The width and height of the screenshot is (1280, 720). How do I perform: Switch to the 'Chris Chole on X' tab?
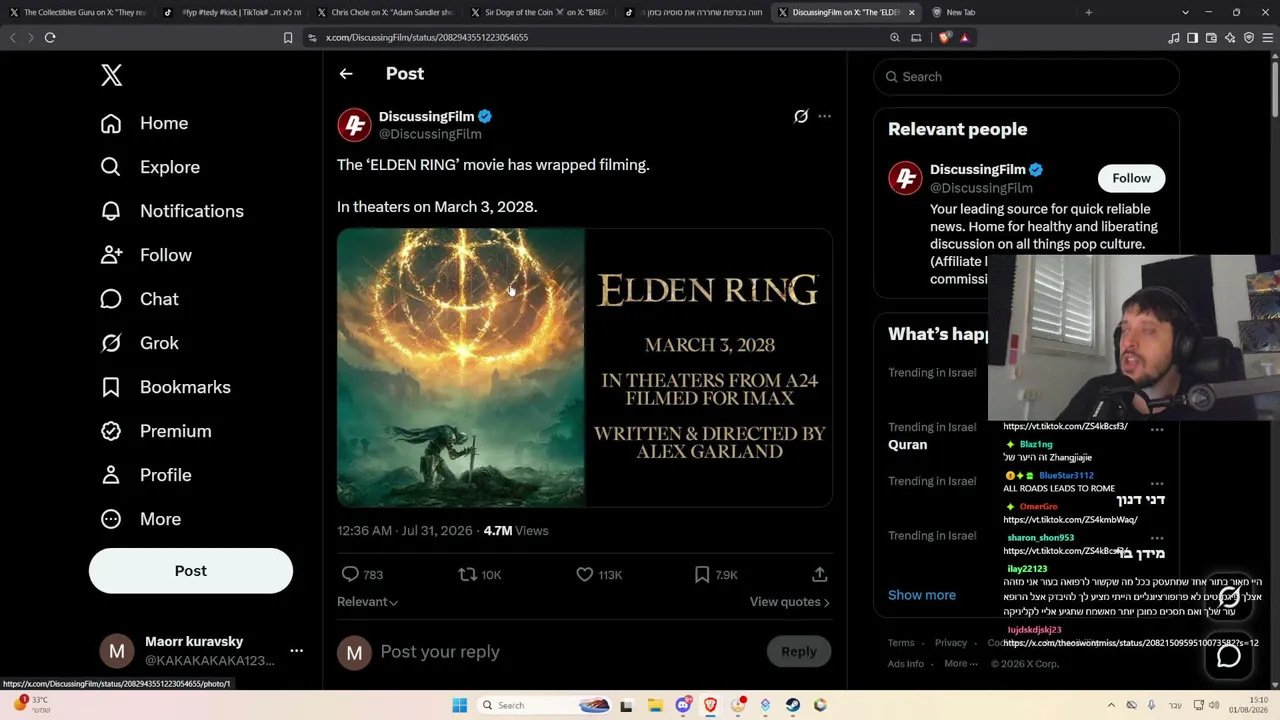point(383,12)
